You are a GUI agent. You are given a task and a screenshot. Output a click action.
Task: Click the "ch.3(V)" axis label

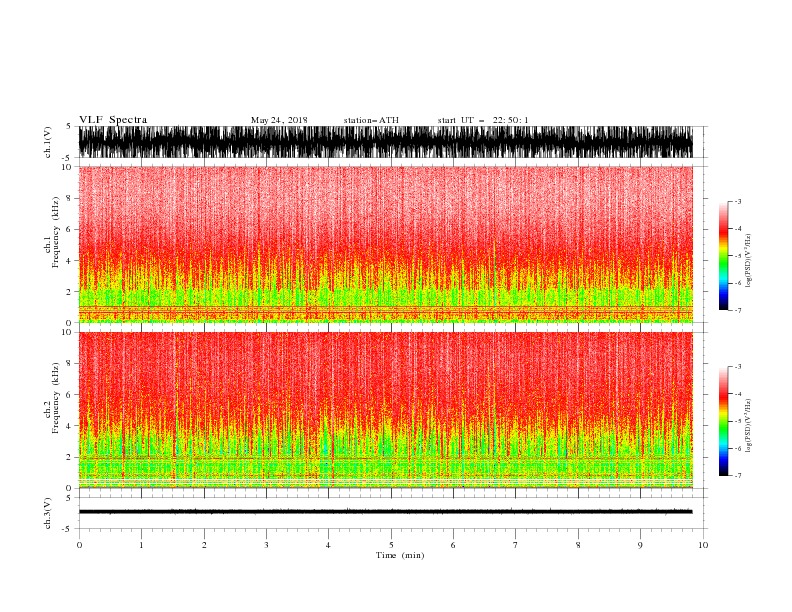pos(48,513)
